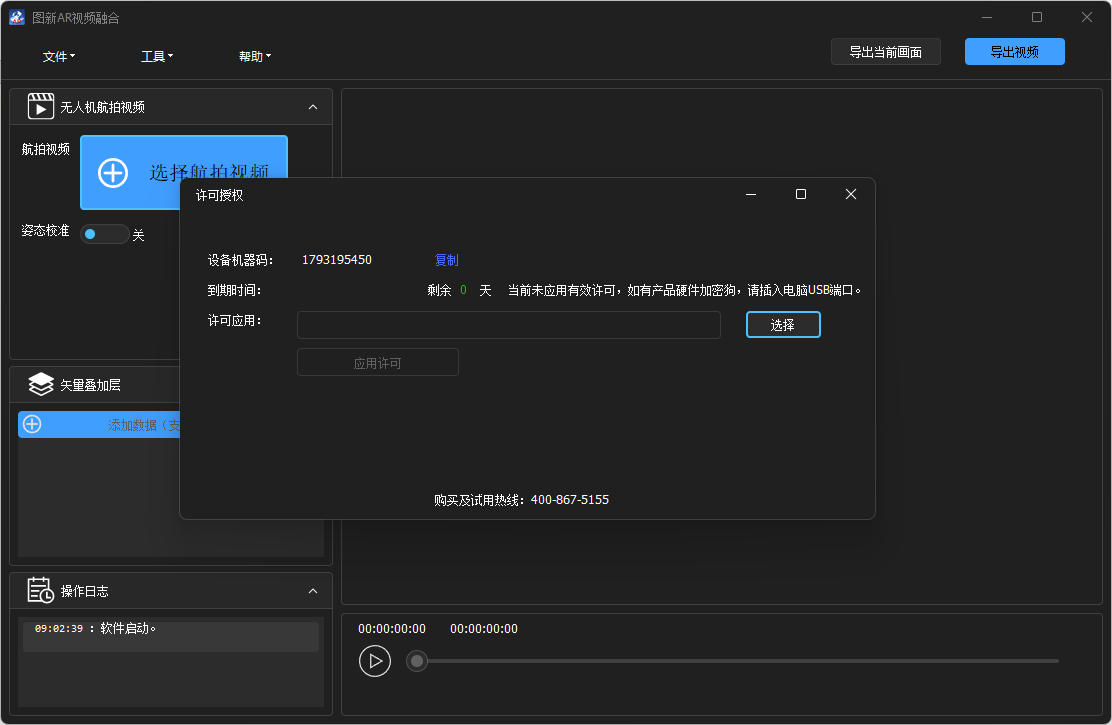
Task: Click 选择 to browse for license file
Action: pyautogui.click(x=783, y=324)
